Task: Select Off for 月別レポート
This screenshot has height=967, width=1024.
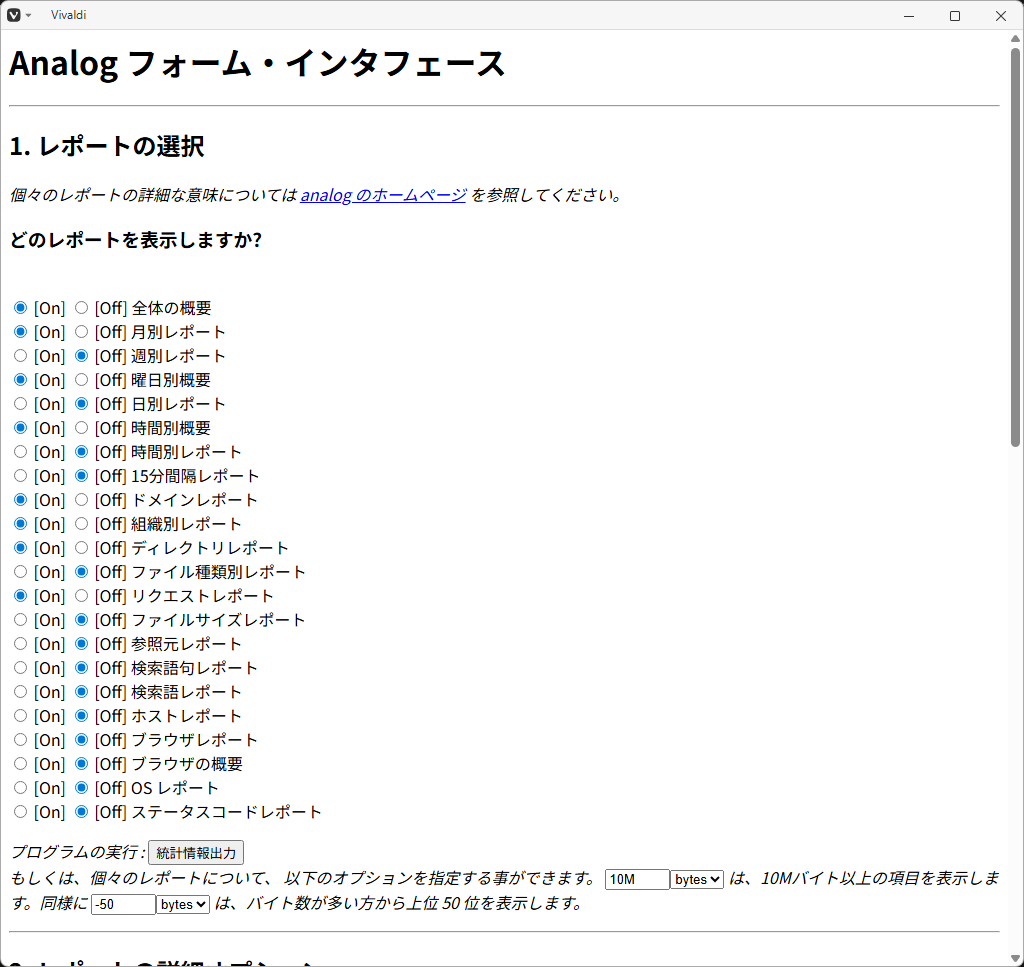Action: [81, 332]
